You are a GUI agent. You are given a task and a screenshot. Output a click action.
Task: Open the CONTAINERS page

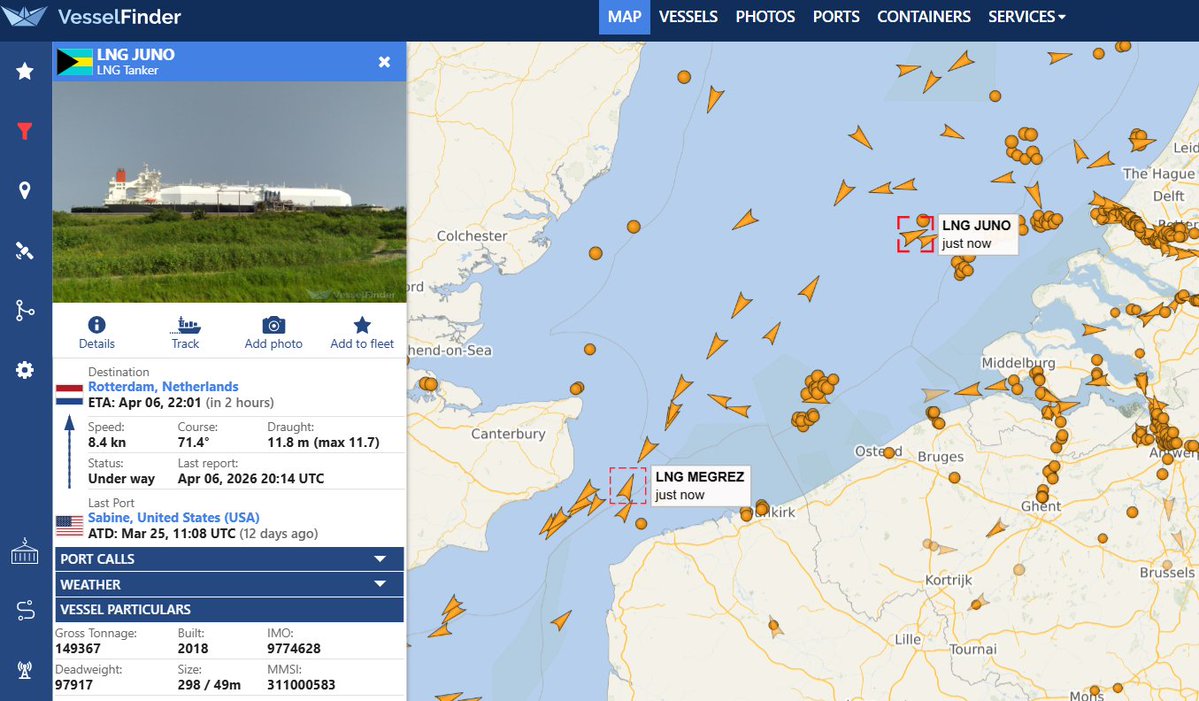pyautogui.click(x=924, y=16)
